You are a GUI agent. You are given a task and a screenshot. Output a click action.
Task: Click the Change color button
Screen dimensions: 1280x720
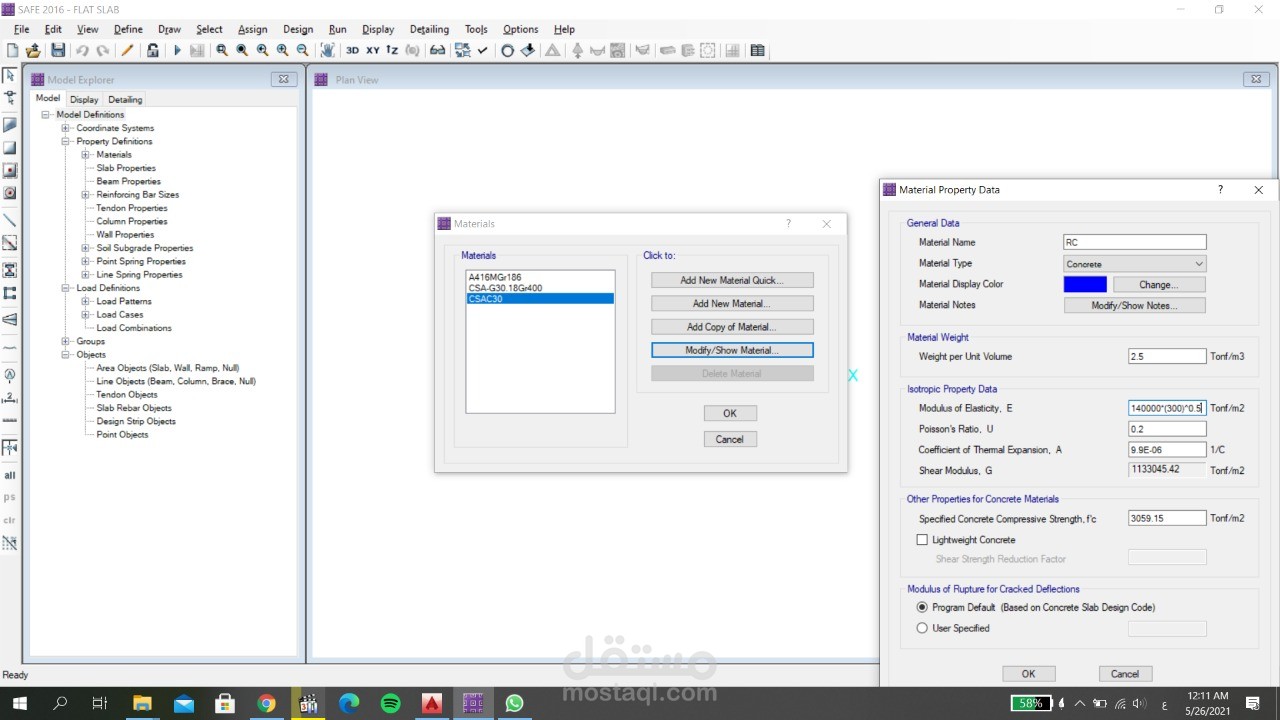[1159, 285]
